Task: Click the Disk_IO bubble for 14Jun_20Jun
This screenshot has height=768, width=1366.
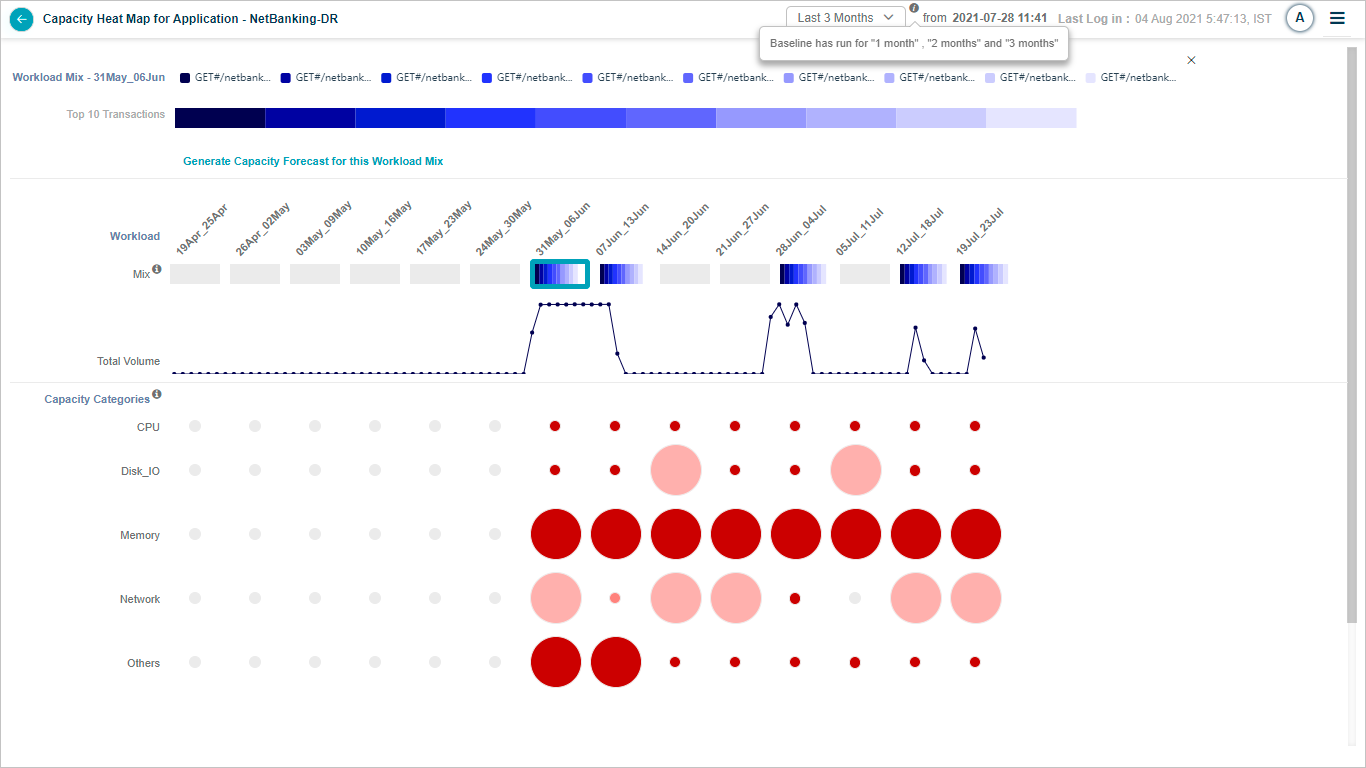Action: pyautogui.click(x=676, y=470)
